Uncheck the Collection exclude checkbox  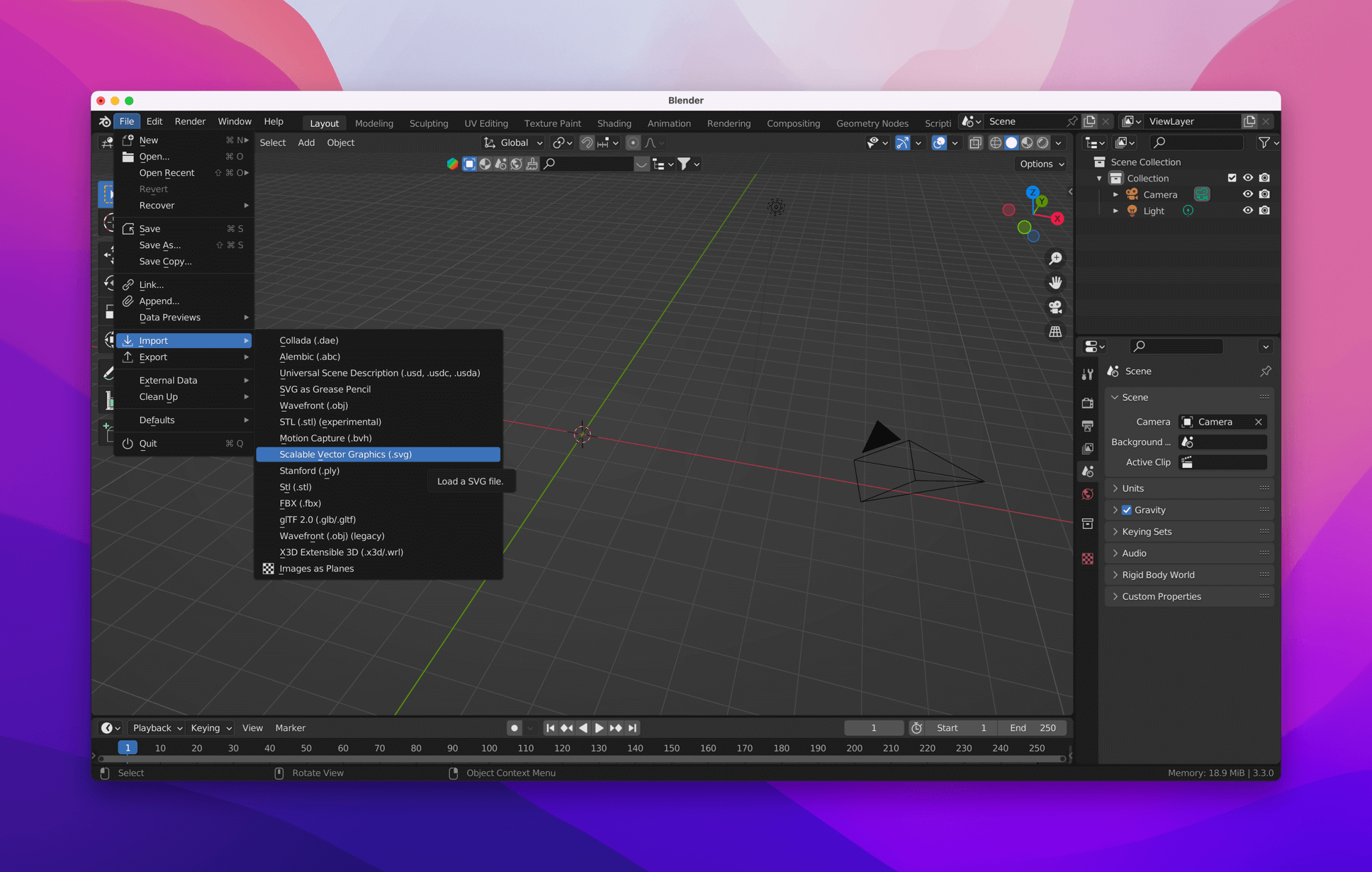(x=1233, y=177)
